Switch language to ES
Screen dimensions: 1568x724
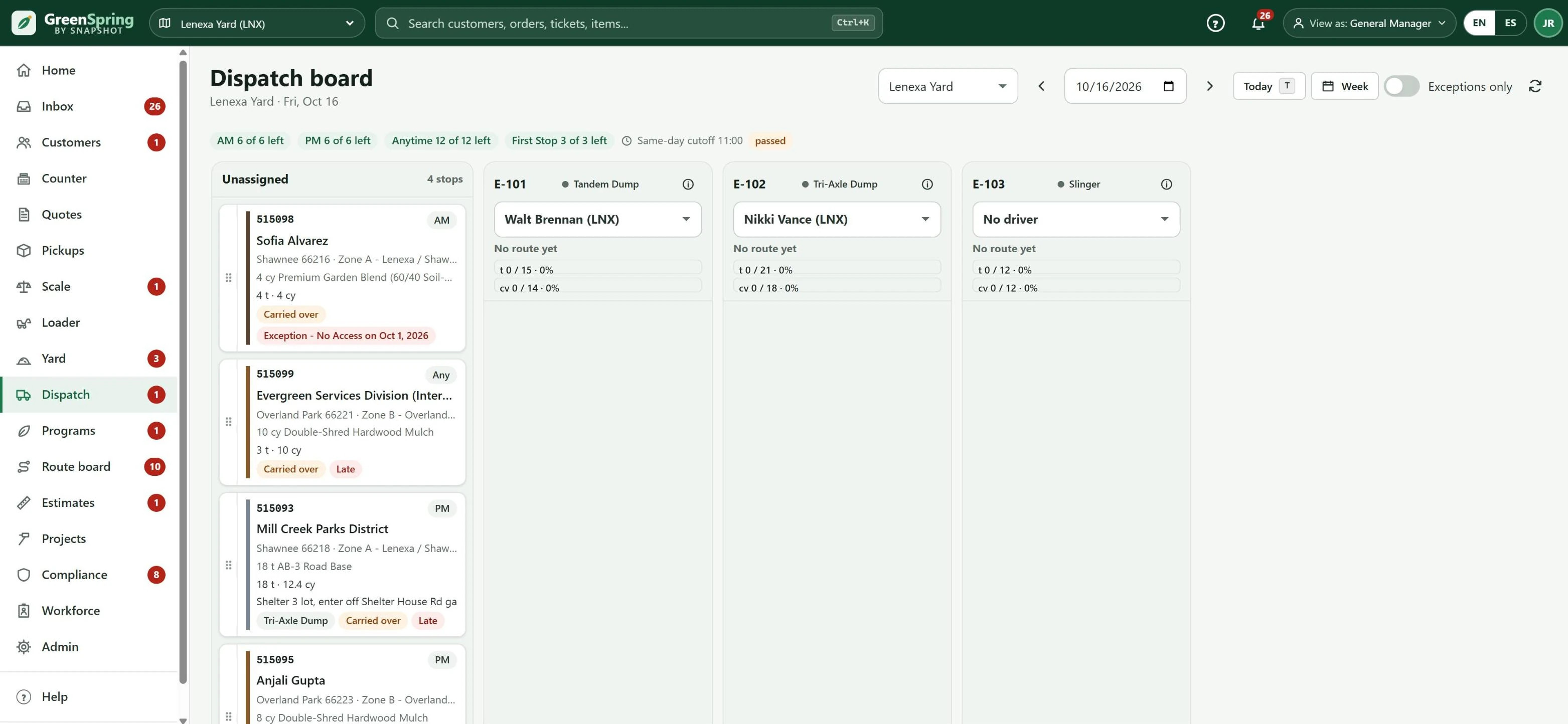tap(1510, 23)
